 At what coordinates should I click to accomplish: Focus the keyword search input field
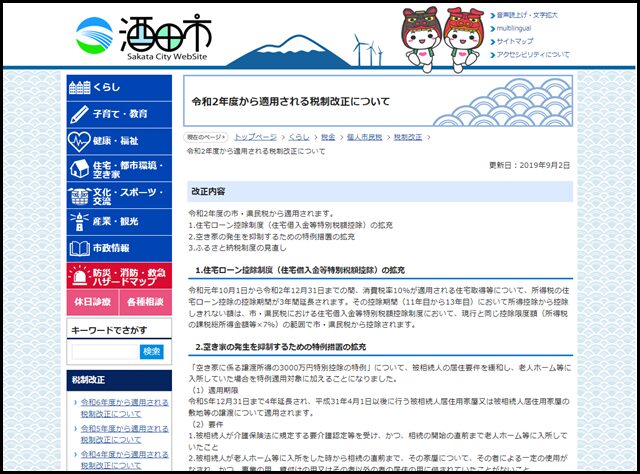pos(106,352)
